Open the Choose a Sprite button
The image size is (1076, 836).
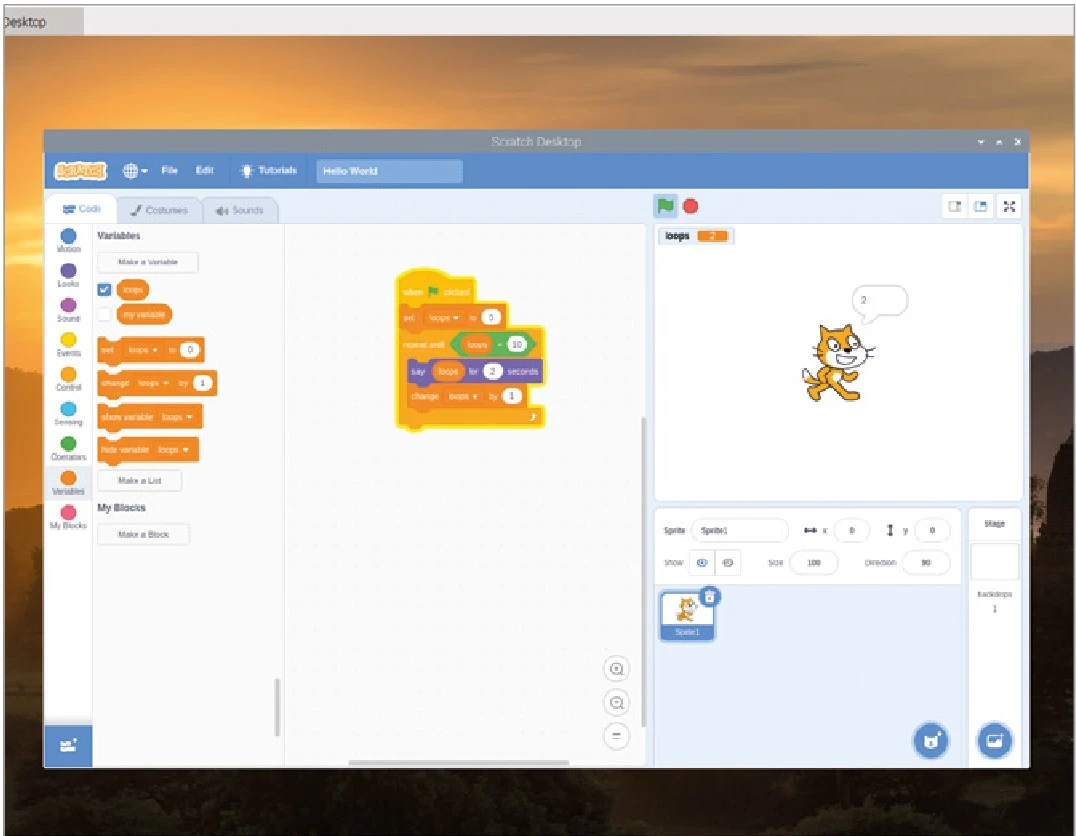(930, 741)
